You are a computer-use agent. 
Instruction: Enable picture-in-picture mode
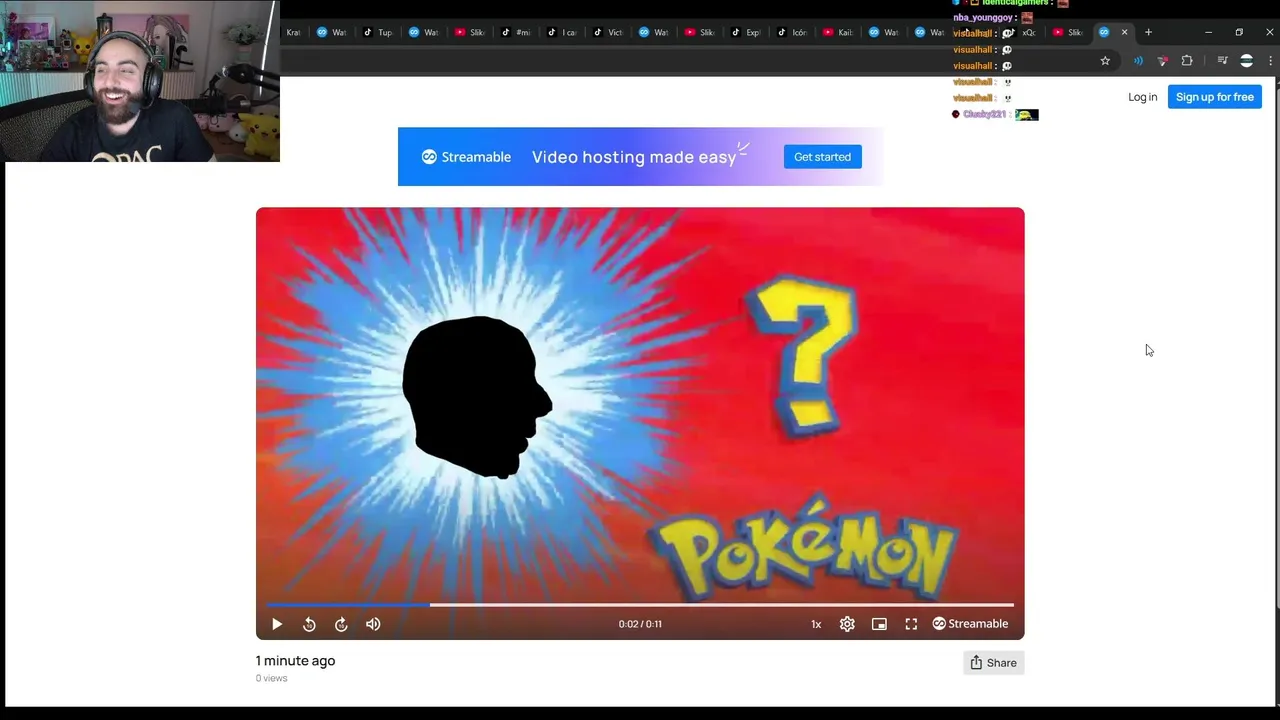[x=879, y=624]
